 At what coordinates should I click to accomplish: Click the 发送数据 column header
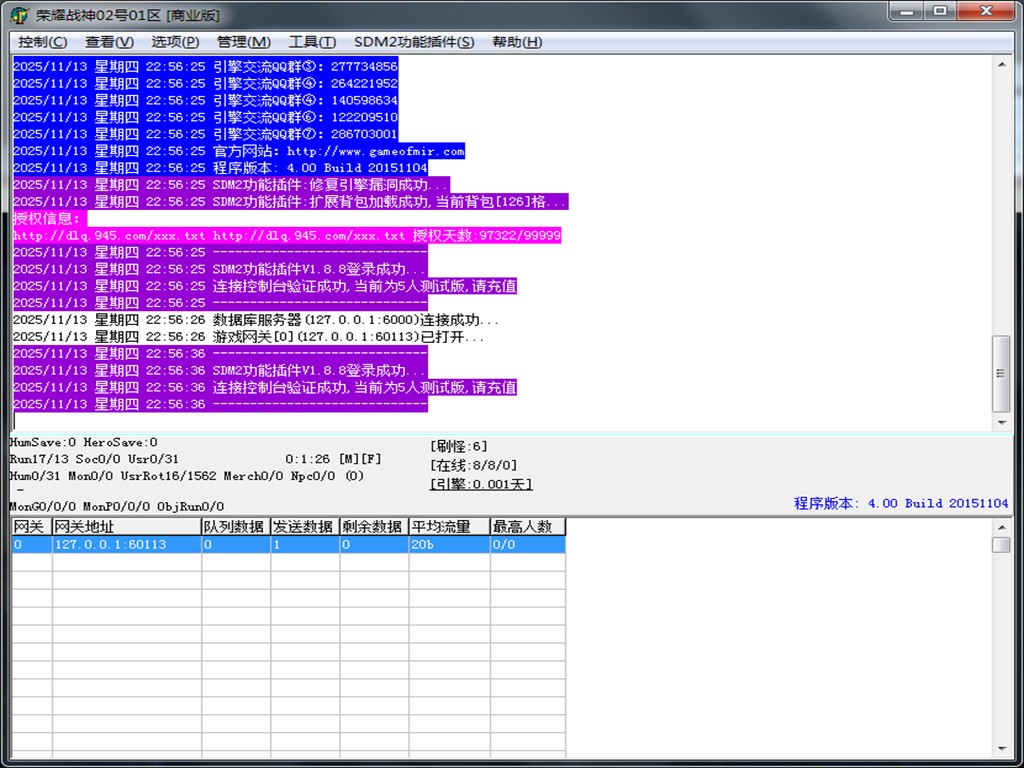click(305, 526)
